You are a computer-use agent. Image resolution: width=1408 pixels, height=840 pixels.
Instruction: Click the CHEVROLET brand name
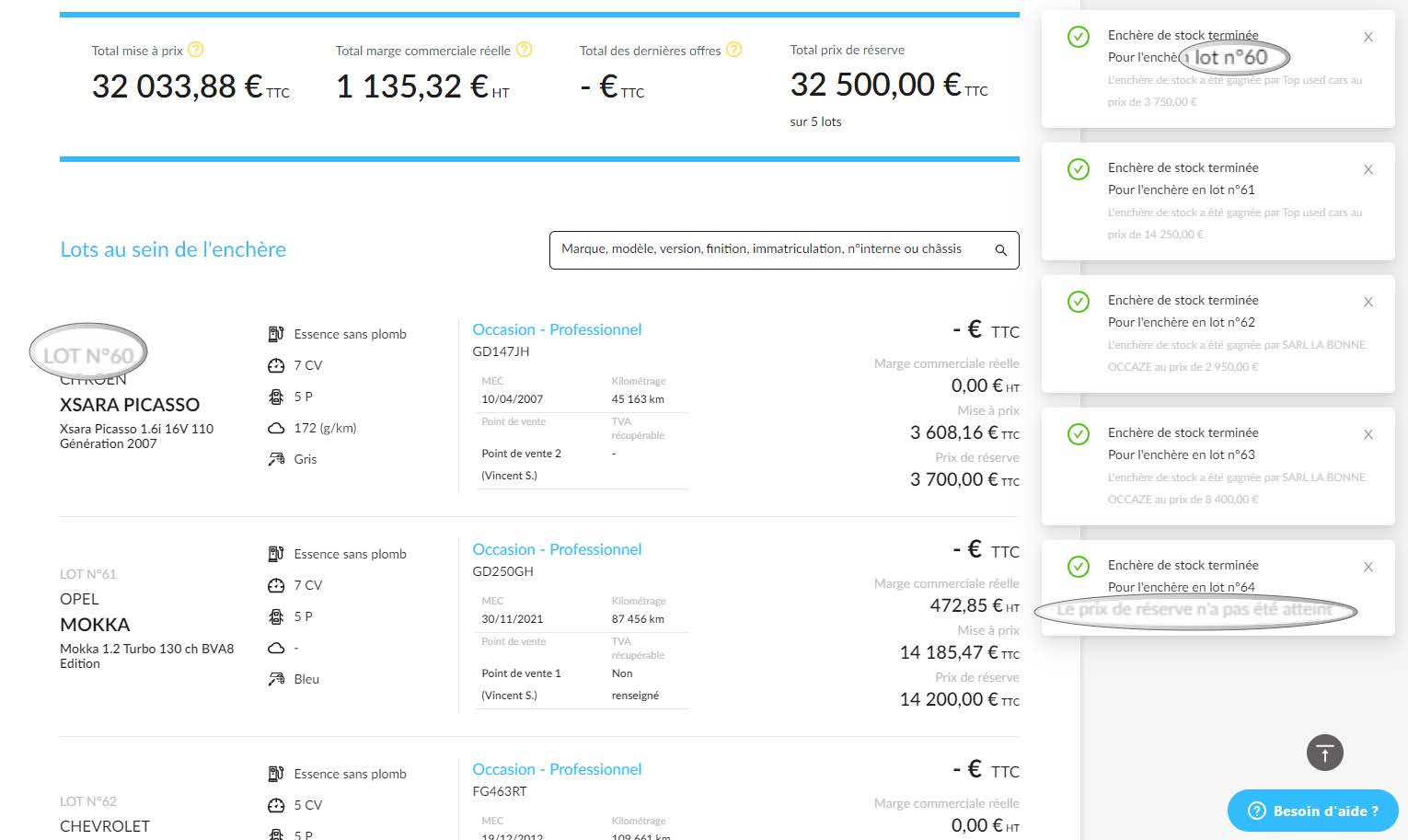pos(105,826)
